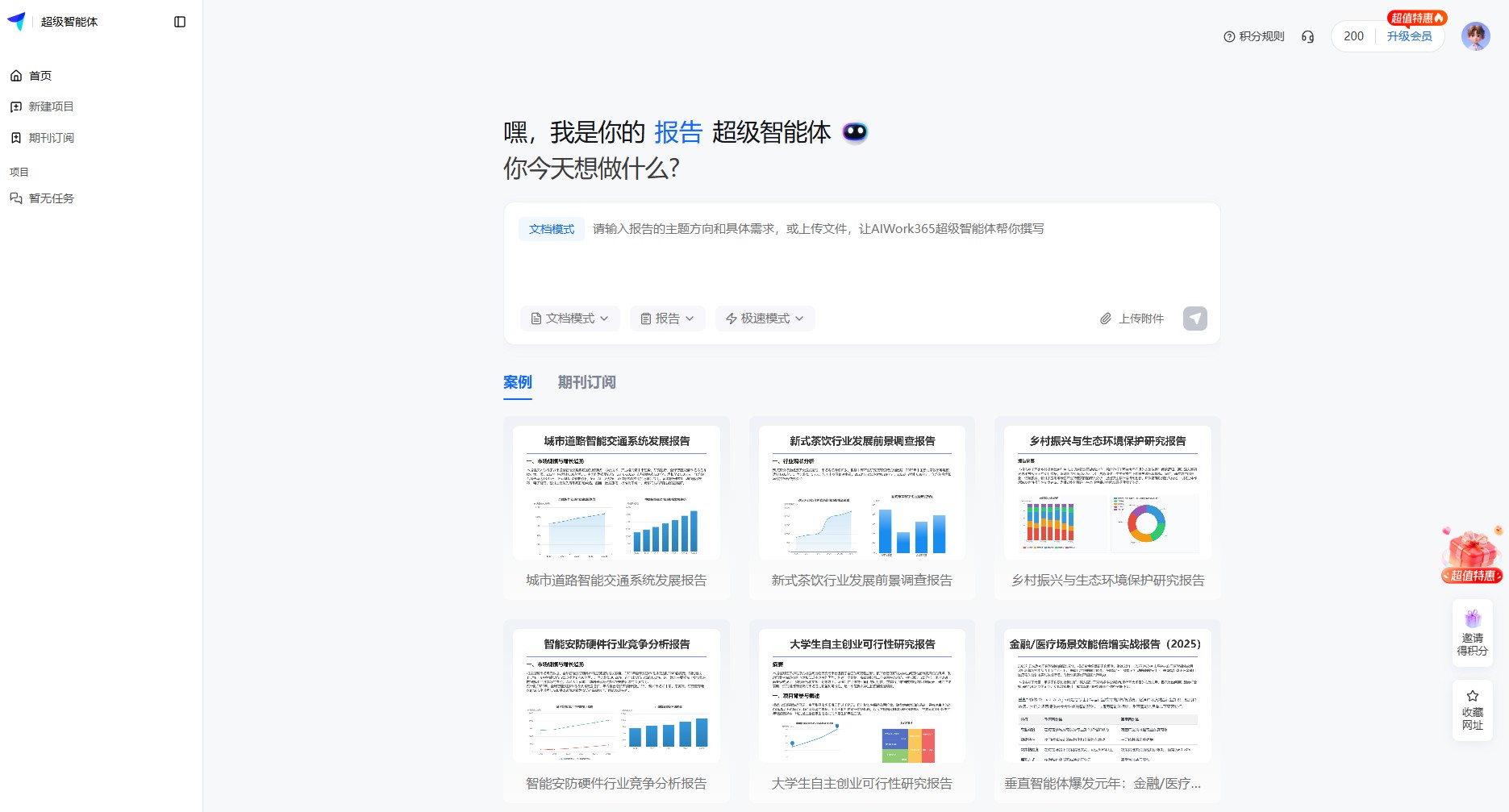Open user avatar profile menu
This screenshot has width=1509, height=812.
(x=1476, y=36)
